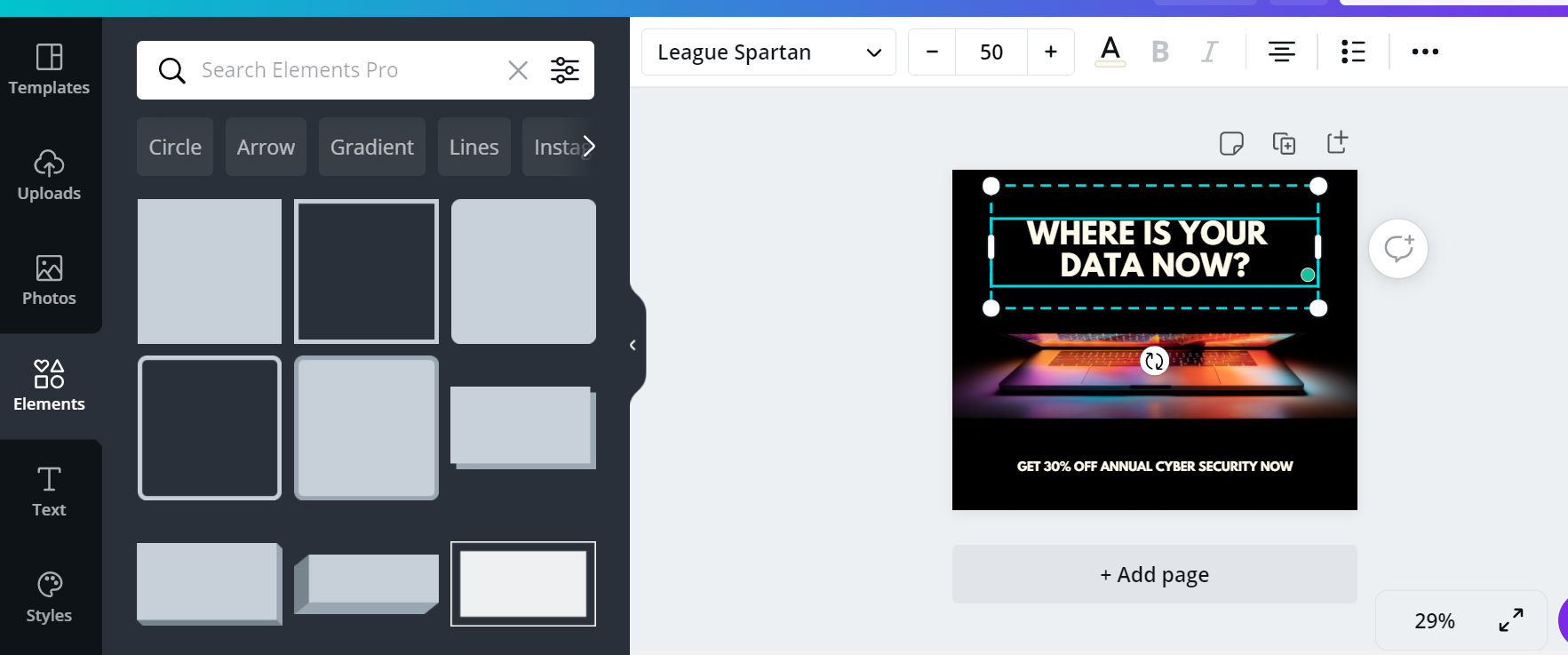Open the Uploads panel
This screenshot has height=655, width=1568.
point(50,175)
